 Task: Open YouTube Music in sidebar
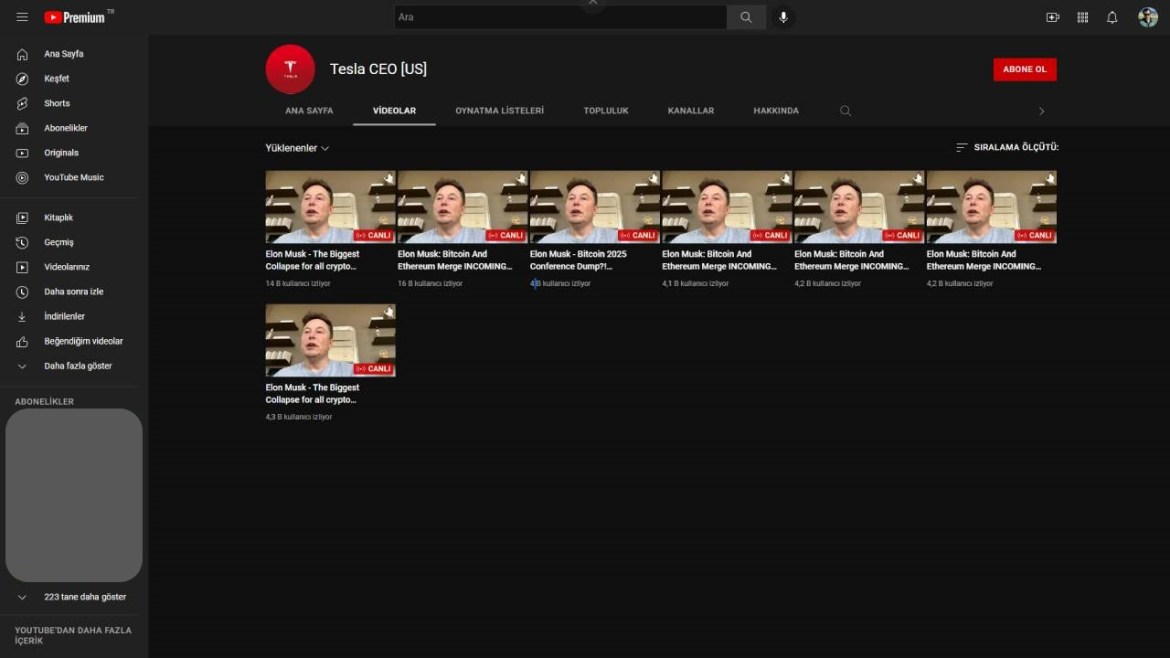click(74, 177)
